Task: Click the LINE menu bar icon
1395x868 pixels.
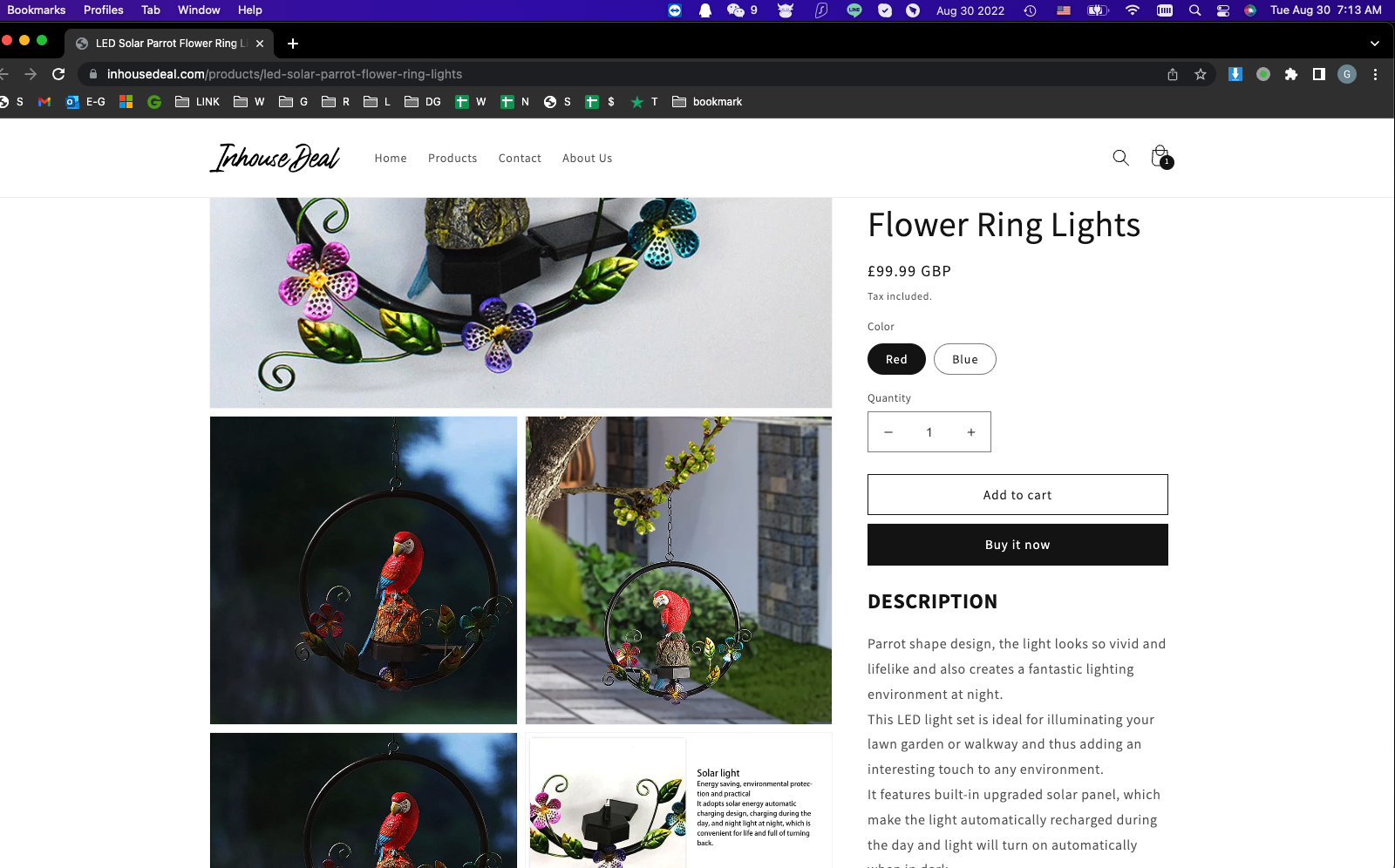Action: pos(854,10)
